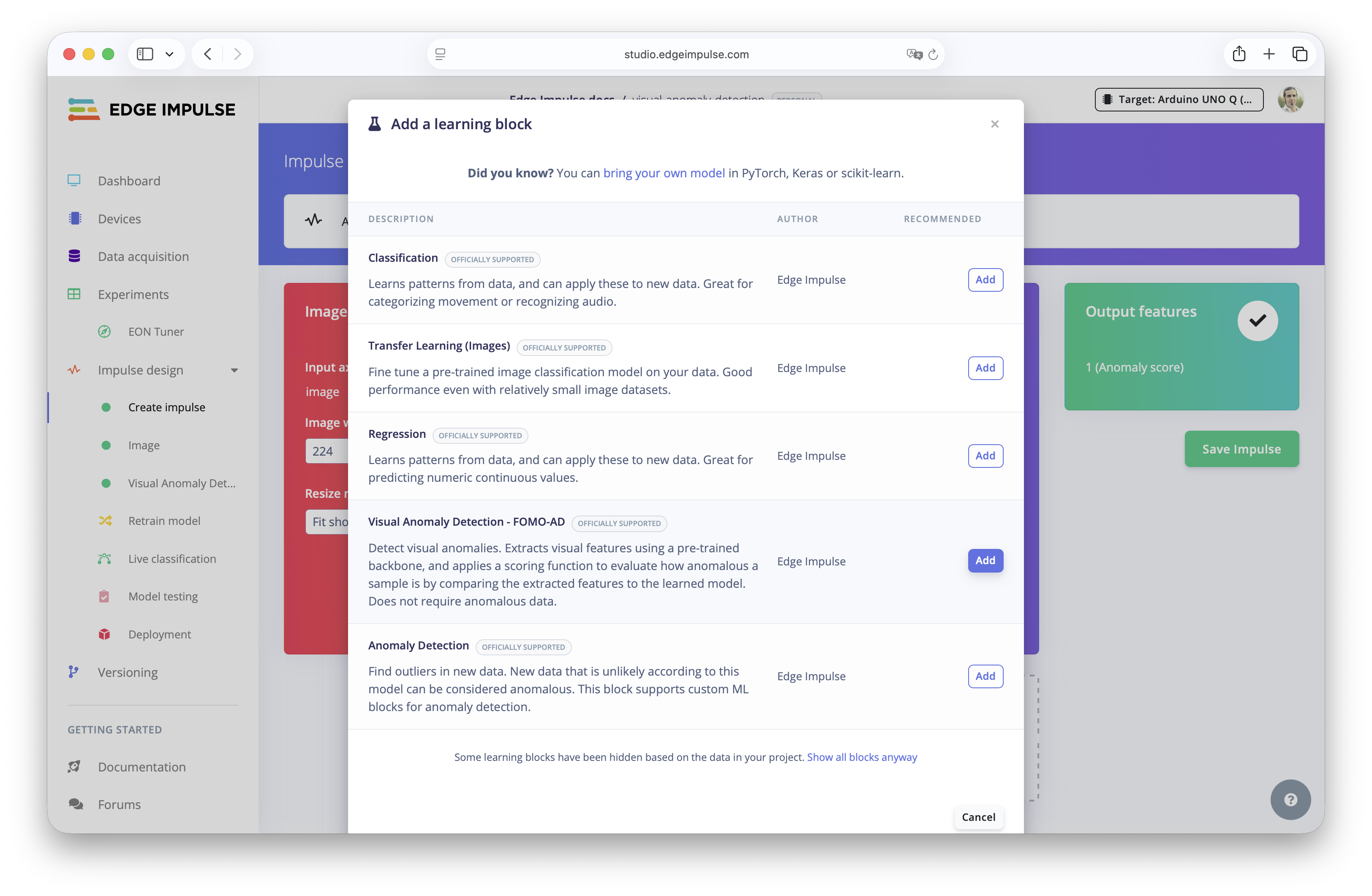This screenshot has width=1372, height=896.
Task: Click the Deployment box icon
Action: click(104, 634)
